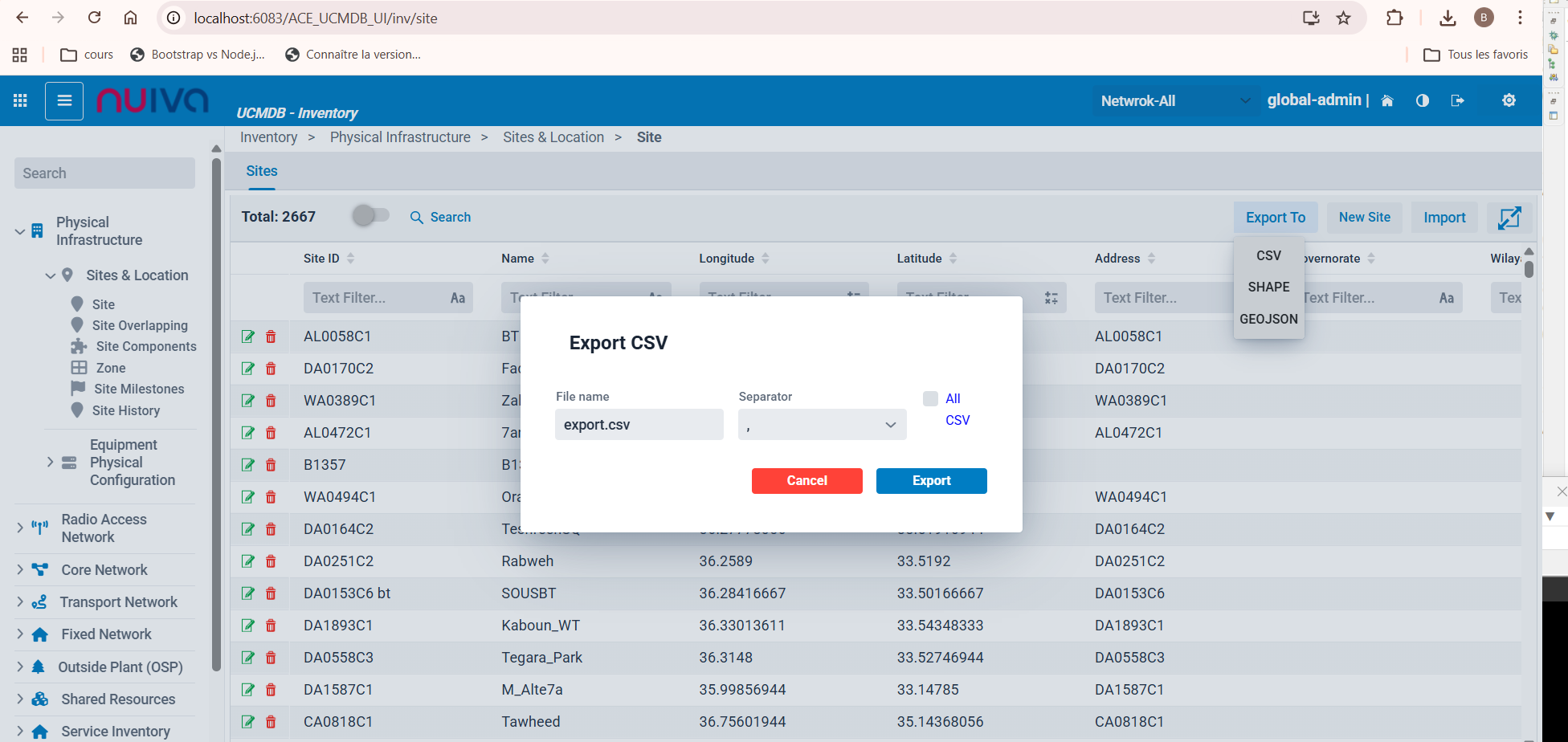The image size is (1568, 742).
Task: Click the settings gear icon in header
Action: click(x=1509, y=100)
